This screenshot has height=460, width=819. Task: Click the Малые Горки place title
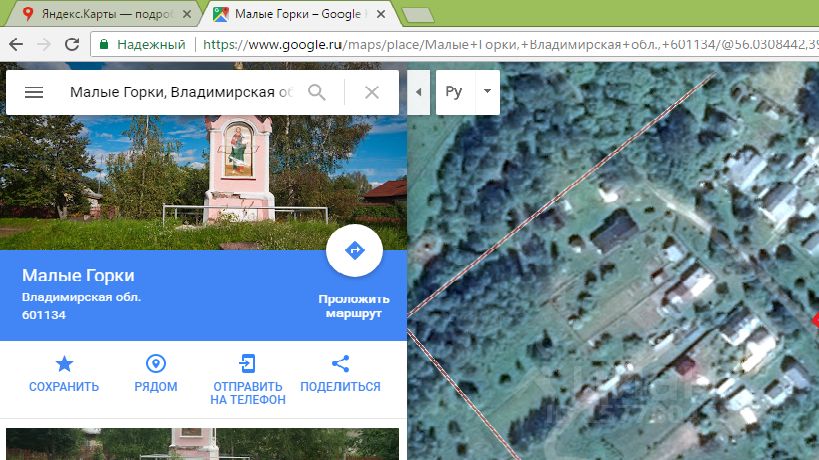(x=78, y=275)
